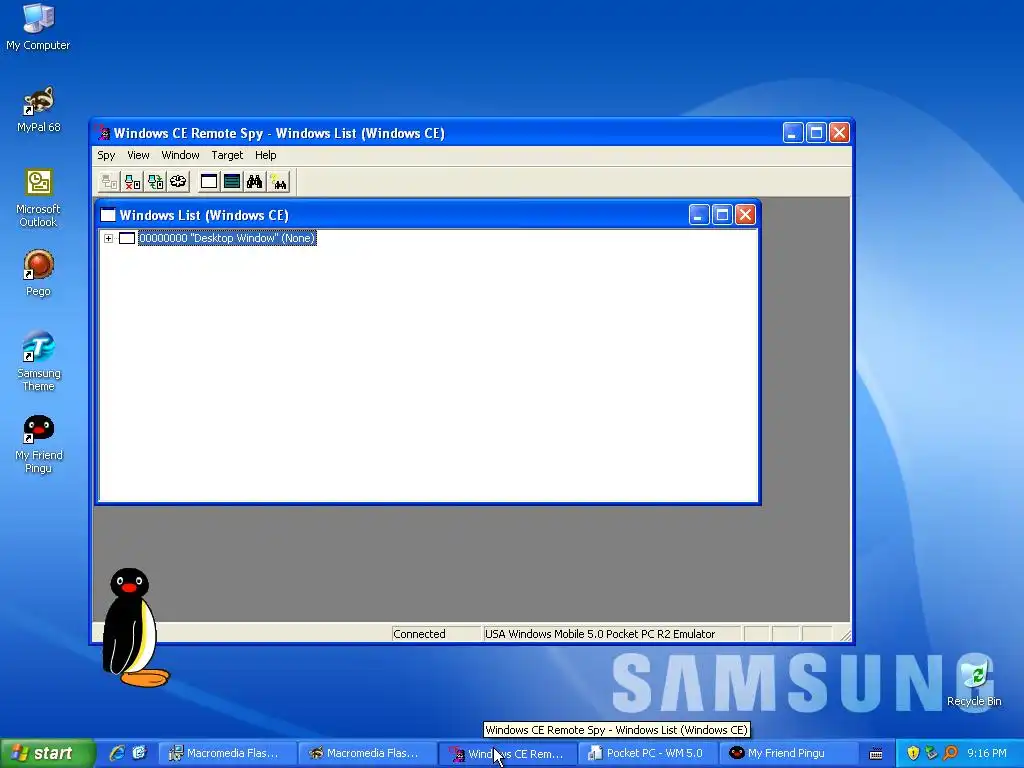Click the Windows List child window system icon
Screen dimensions: 1024x768
tap(108, 215)
